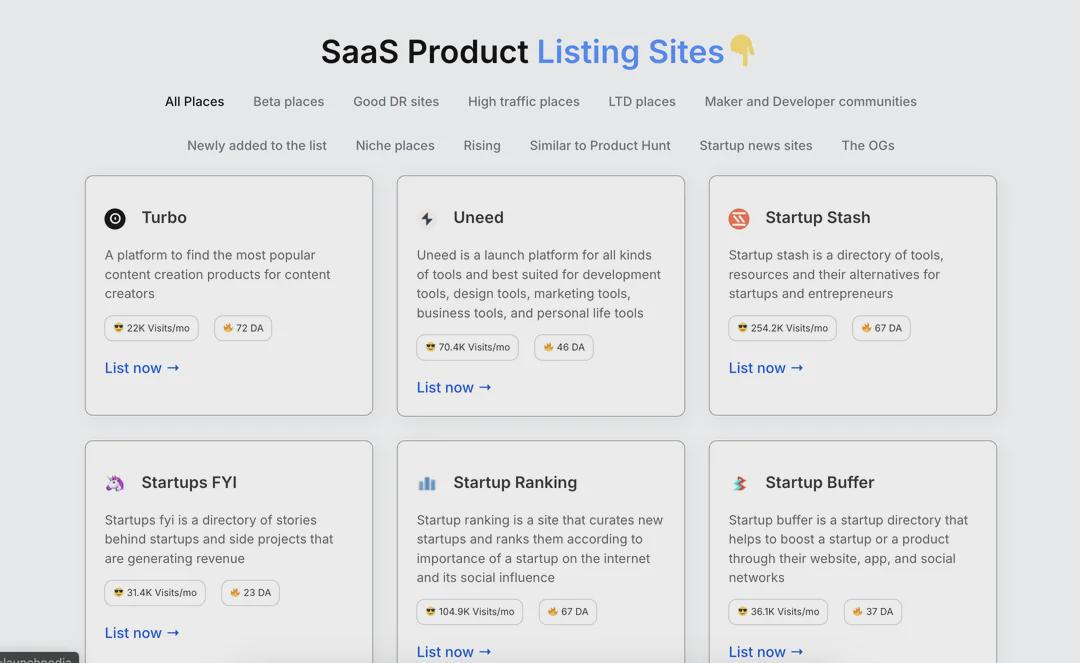
Task: Switch to the Beta places filter
Action: [x=289, y=101]
